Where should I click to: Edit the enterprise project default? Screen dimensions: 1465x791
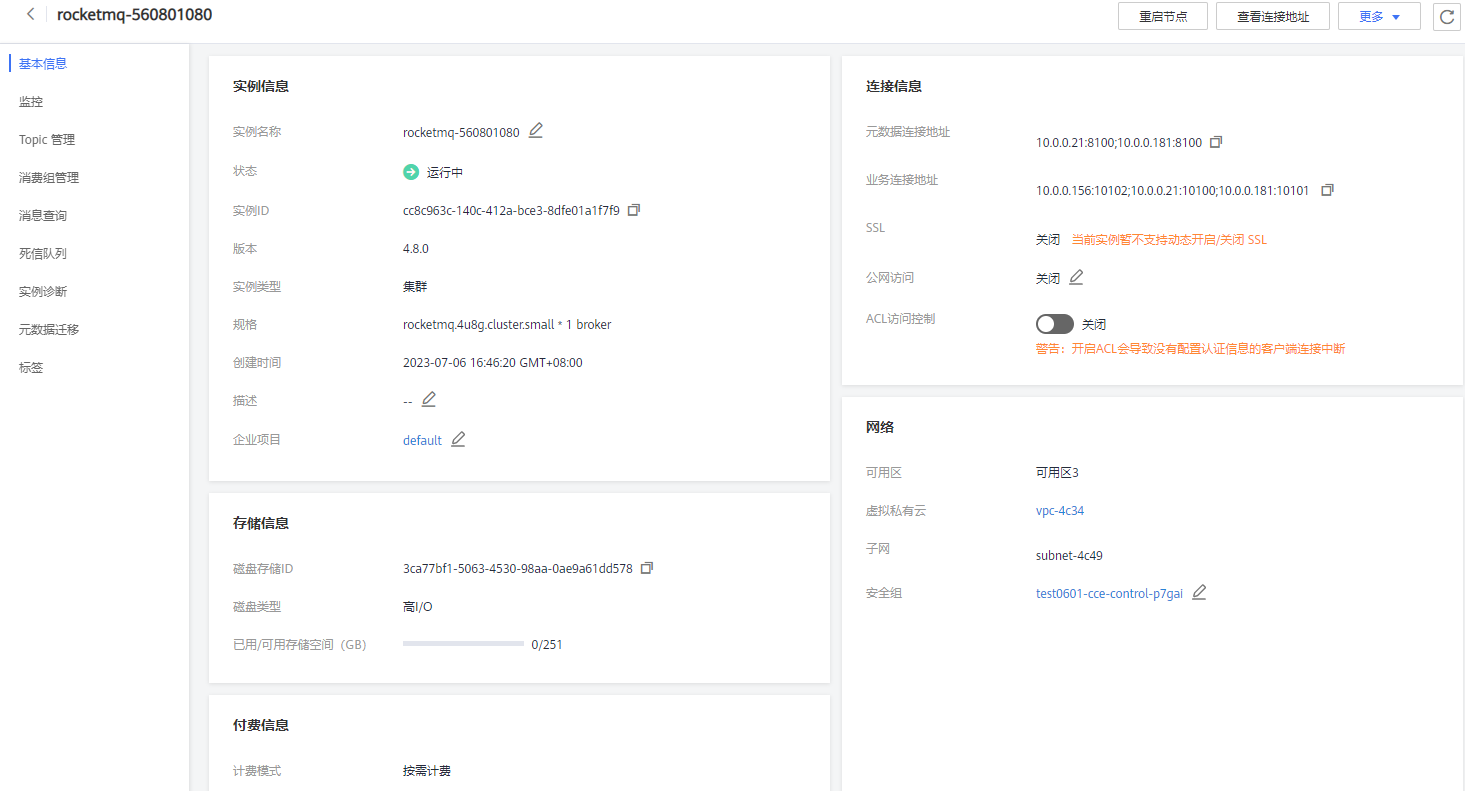(458, 439)
